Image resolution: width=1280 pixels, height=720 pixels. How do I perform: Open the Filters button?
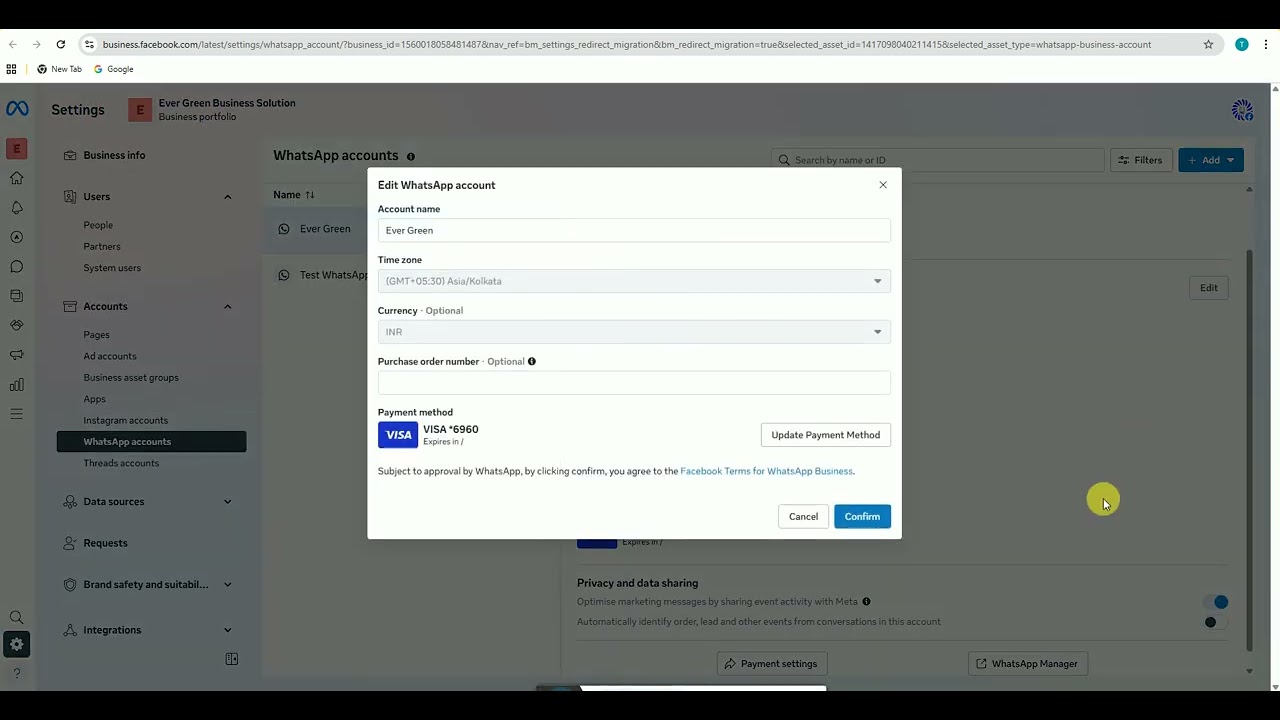click(x=1140, y=160)
